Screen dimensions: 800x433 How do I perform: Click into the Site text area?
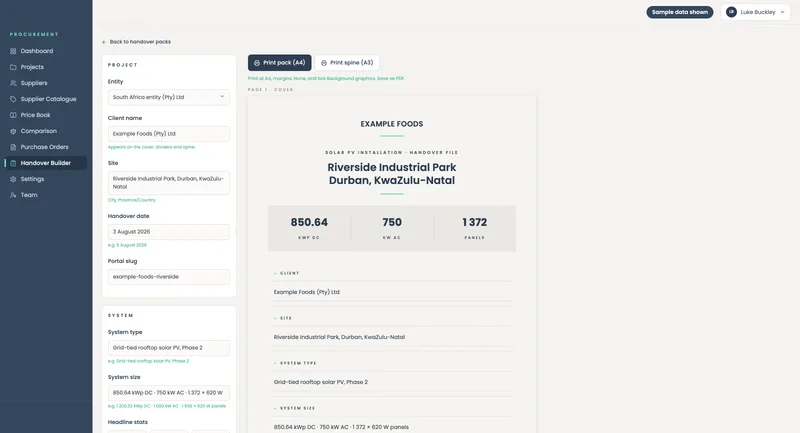coord(168,183)
